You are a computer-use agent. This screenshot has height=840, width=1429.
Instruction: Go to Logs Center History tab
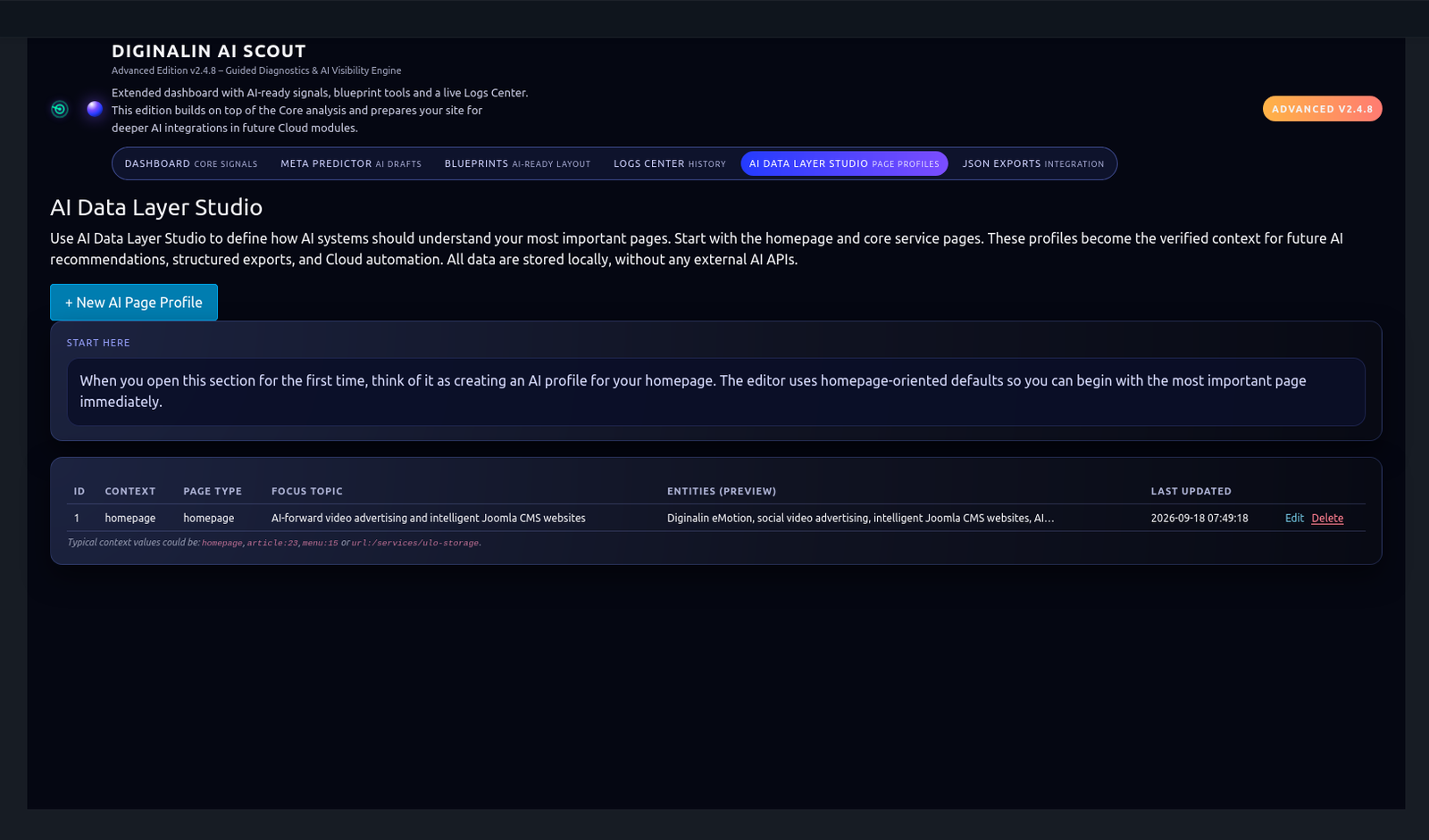click(670, 163)
